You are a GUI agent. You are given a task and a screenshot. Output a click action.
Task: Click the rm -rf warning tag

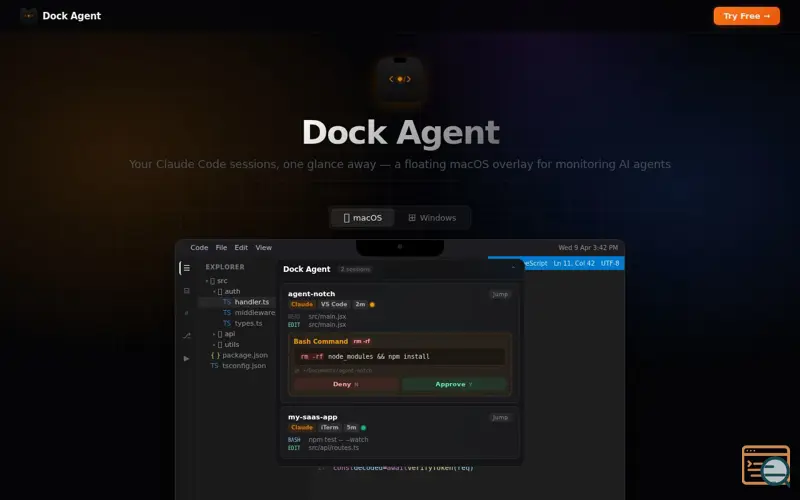point(362,341)
